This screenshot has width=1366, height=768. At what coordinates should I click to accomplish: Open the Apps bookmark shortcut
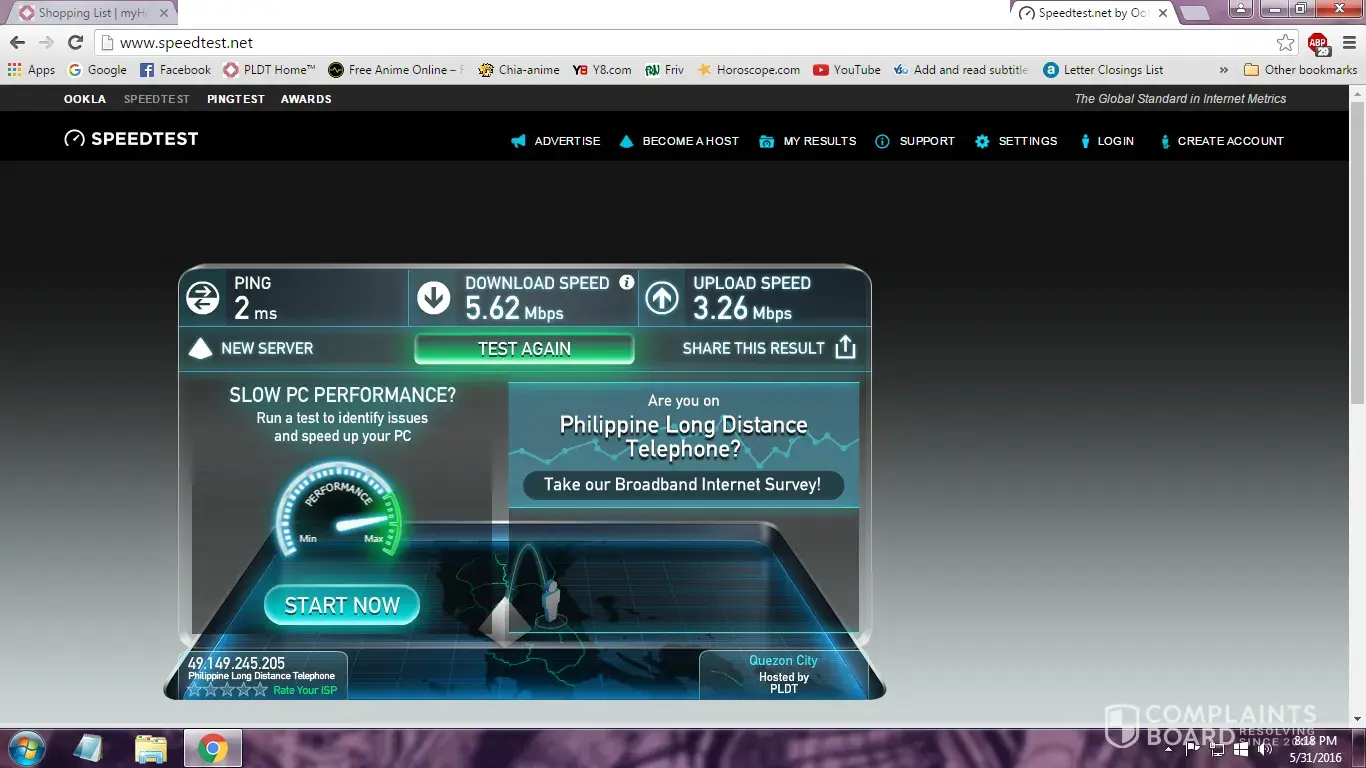pyautogui.click(x=31, y=70)
